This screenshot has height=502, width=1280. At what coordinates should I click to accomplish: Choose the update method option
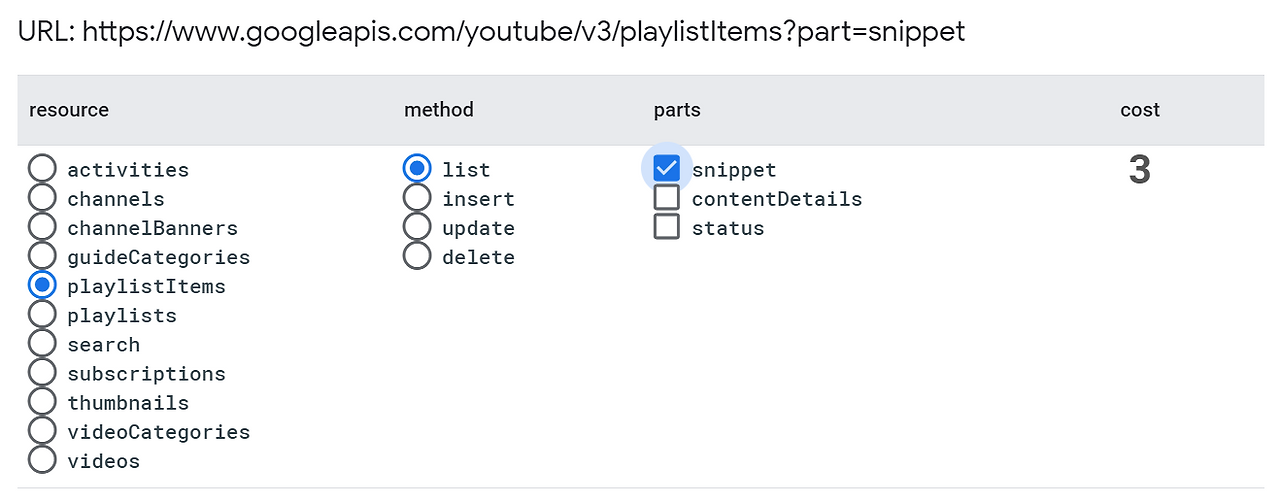coord(417,228)
